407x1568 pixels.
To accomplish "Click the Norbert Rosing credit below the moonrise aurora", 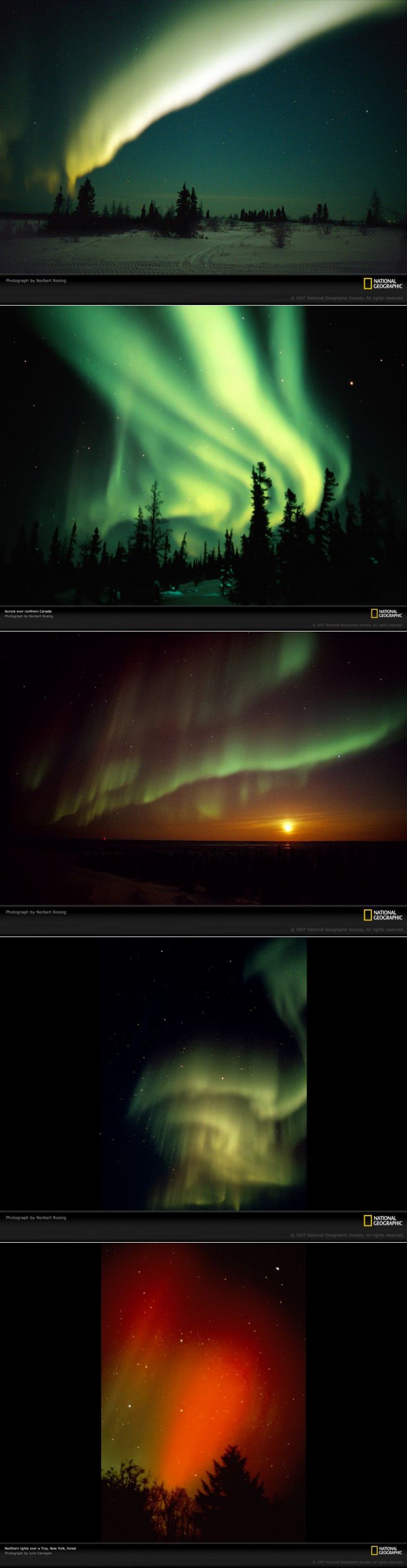I will [36, 912].
